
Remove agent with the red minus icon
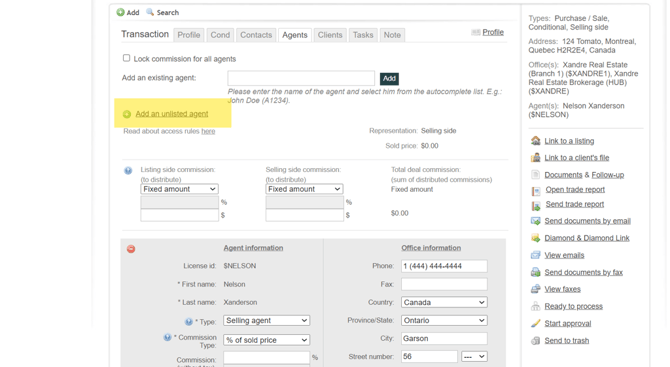[x=131, y=249]
